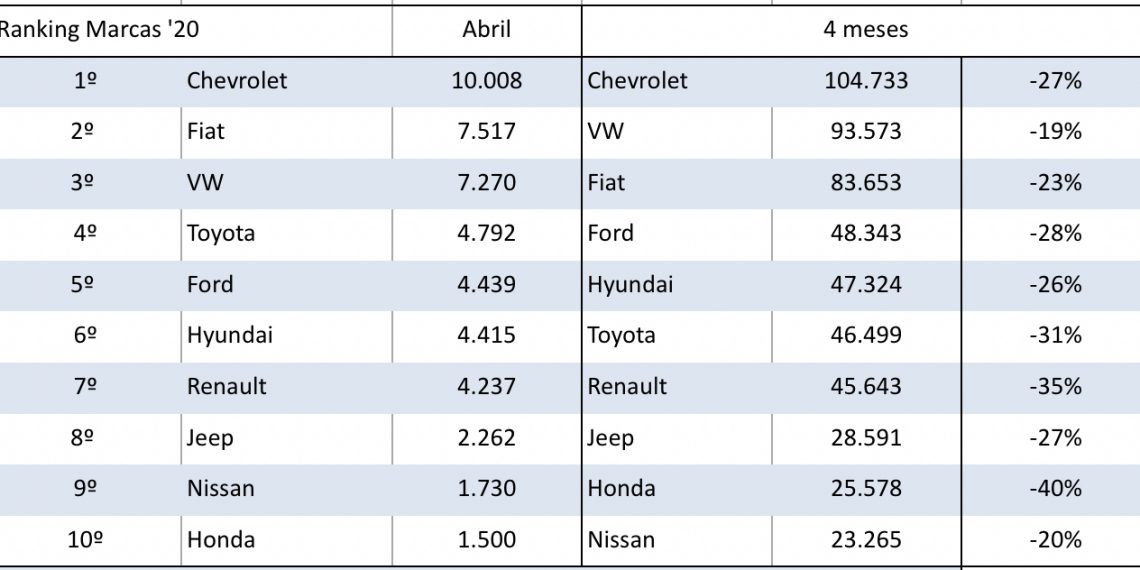Screen dimensions: 1140x570
Task: Click the -31% variation cell
Action: pyautogui.click(x=1055, y=336)
